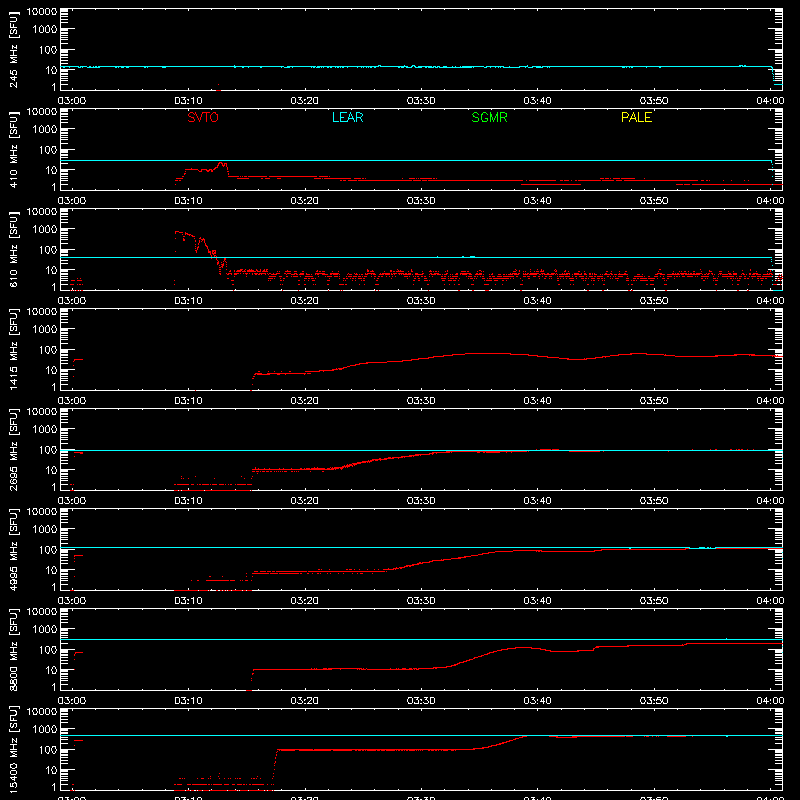Click the green SGMR station label
The image size is (800, 800).
coord(489,117)
